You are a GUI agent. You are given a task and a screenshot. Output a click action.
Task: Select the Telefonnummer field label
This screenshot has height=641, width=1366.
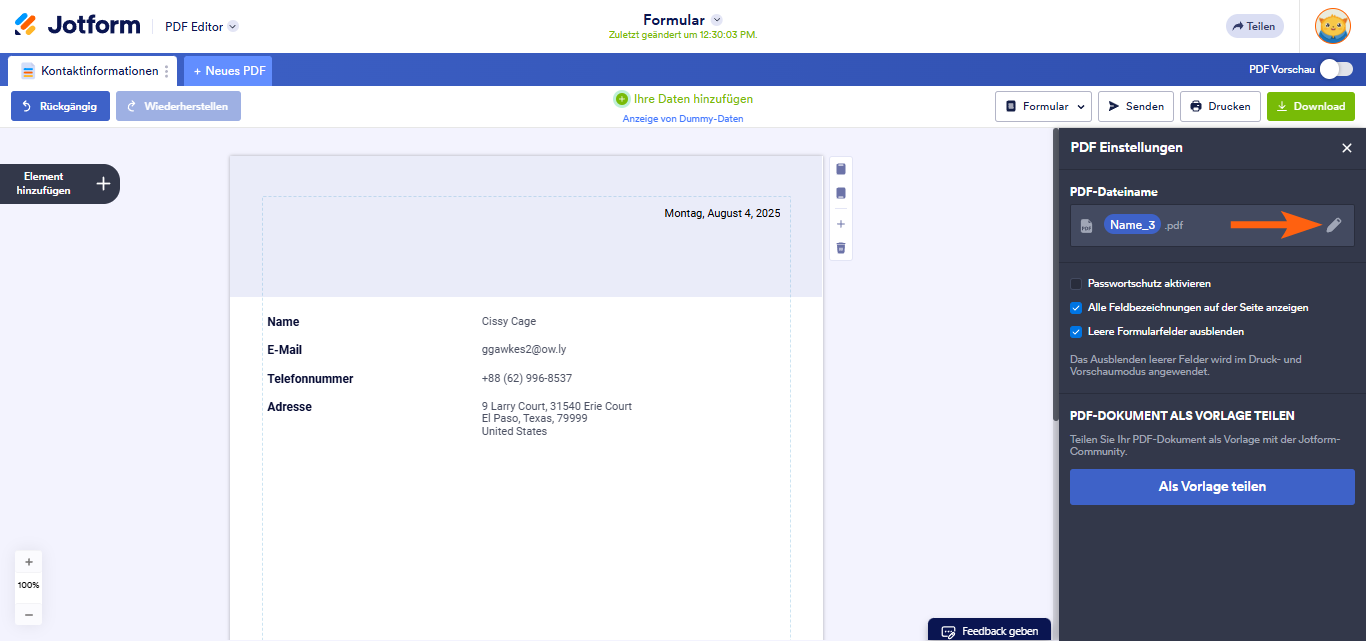[310, 379]
